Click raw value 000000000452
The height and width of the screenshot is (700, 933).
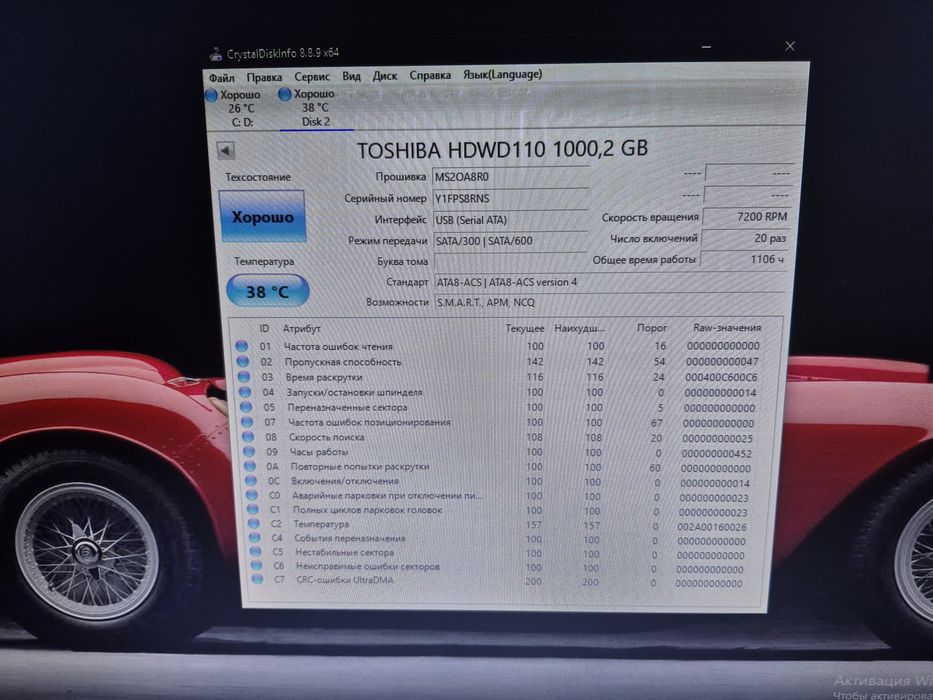[716, 454]
